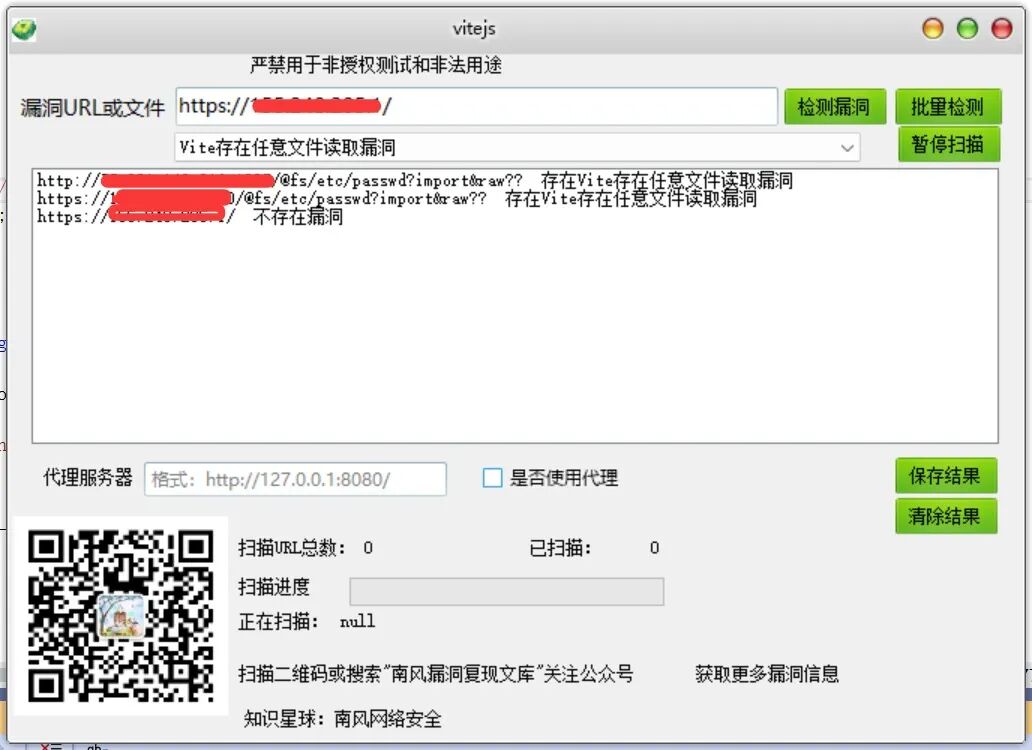The image size is (1032, 750).
Task: Select the result line ending with 不存在漏洞
Action: click(x=190, y=216)
